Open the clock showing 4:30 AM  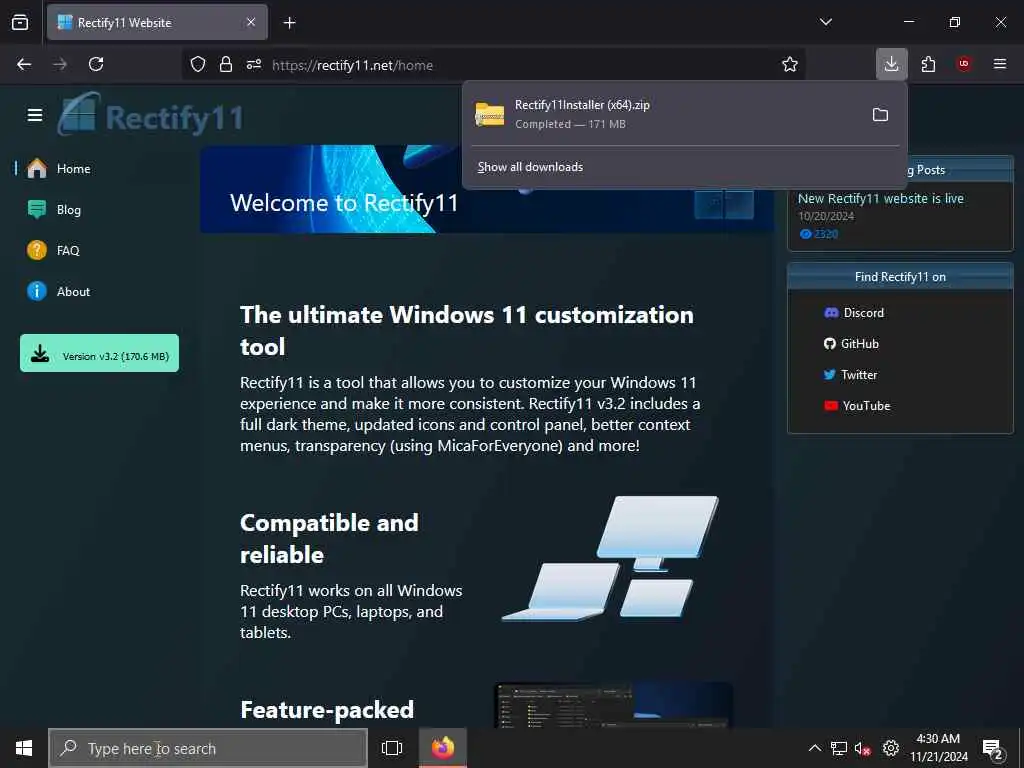tap(938, 748)
